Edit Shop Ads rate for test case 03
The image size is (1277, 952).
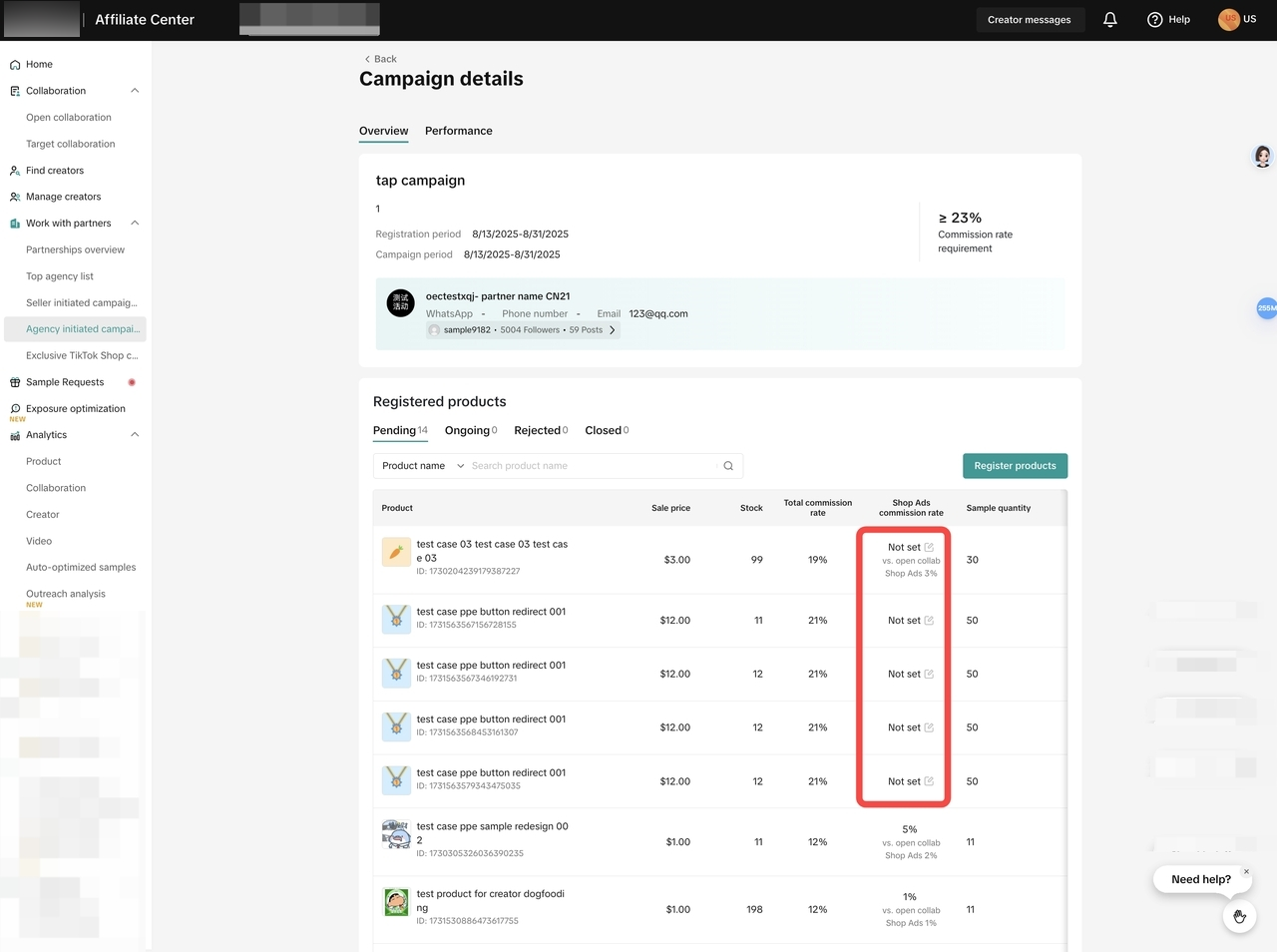click(929, 547)
